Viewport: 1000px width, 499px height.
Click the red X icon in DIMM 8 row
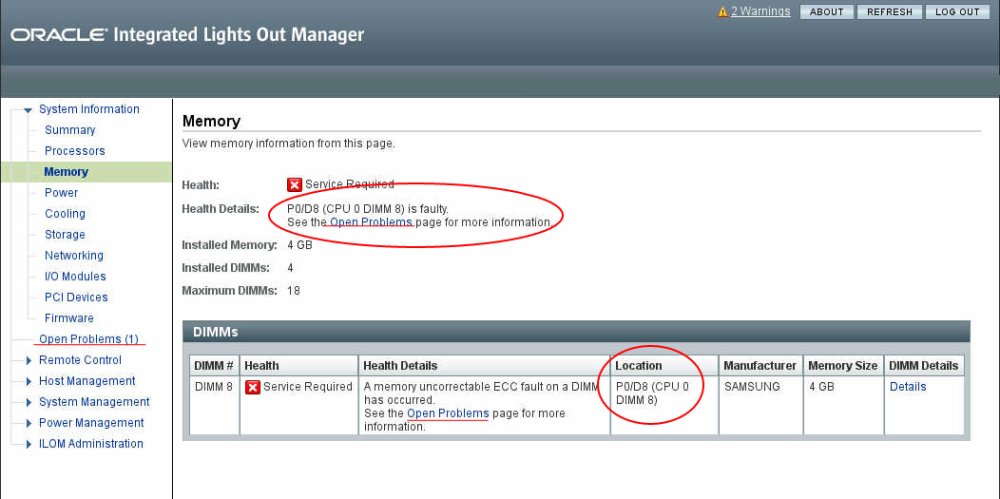pos(253,387)
